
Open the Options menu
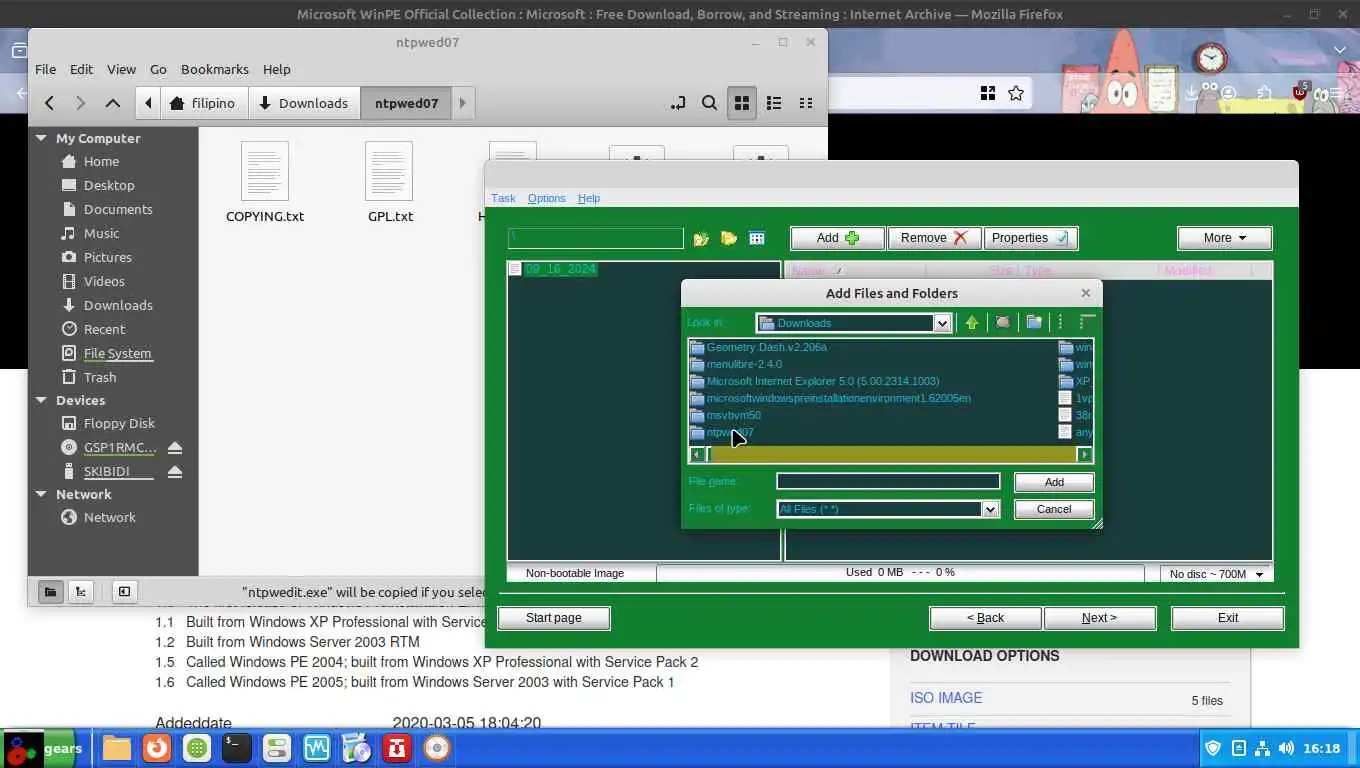pyautogui.click(x=546, y=198)
